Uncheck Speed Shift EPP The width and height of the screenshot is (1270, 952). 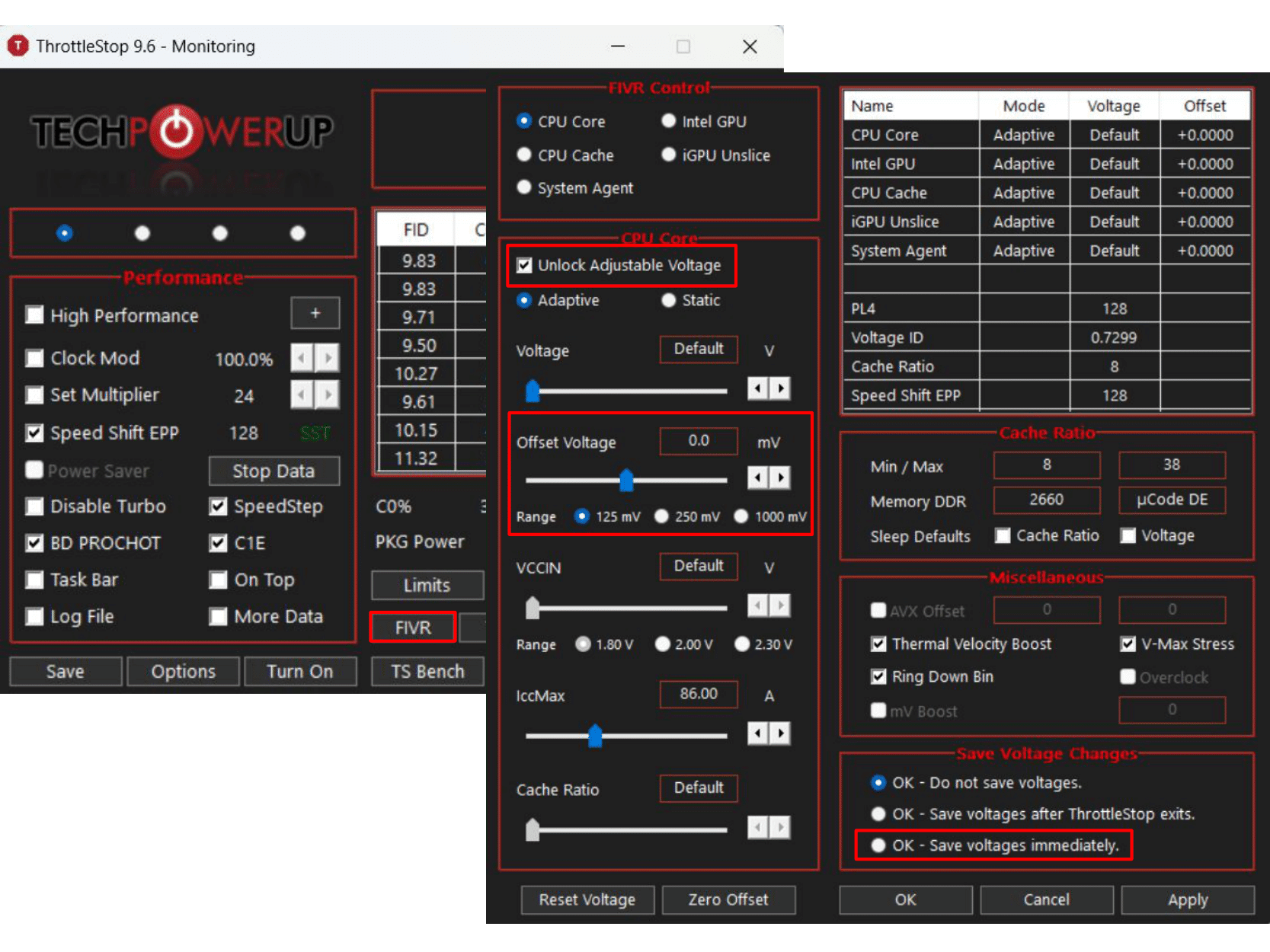coord(34,433)
